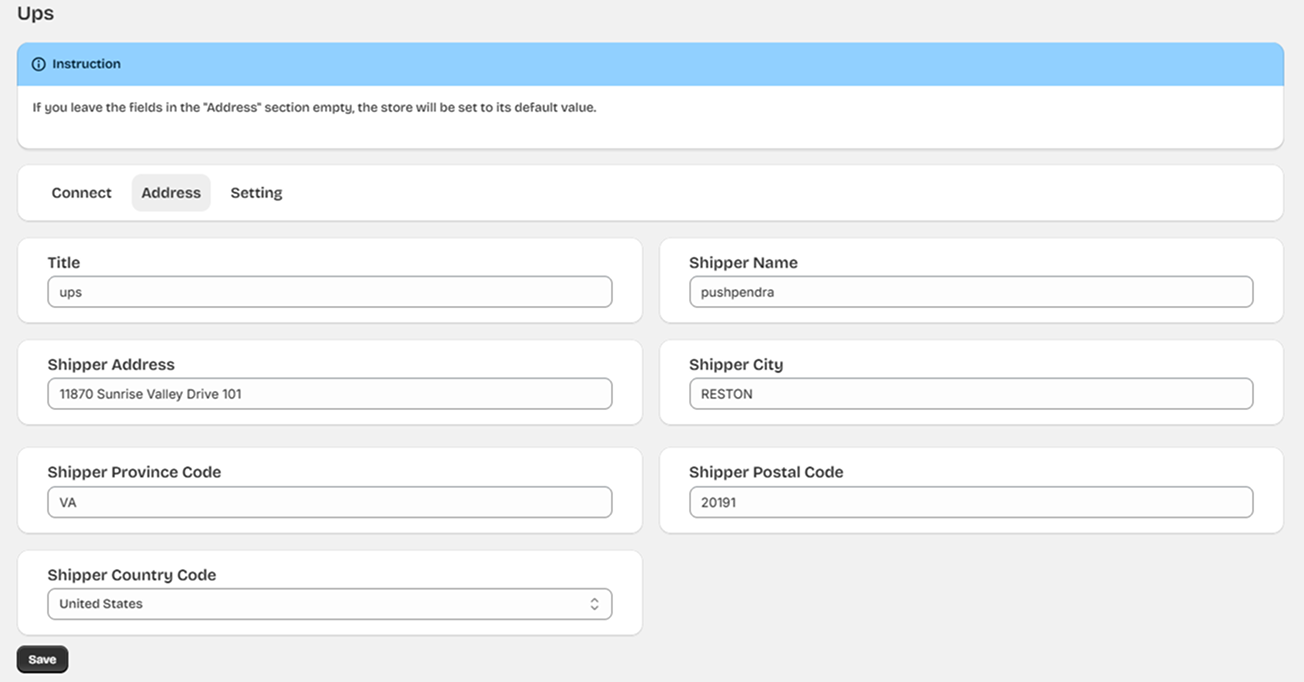Screen dimensions: 1304x682
Task: Click the Shipper Name label
Action: 743,263
